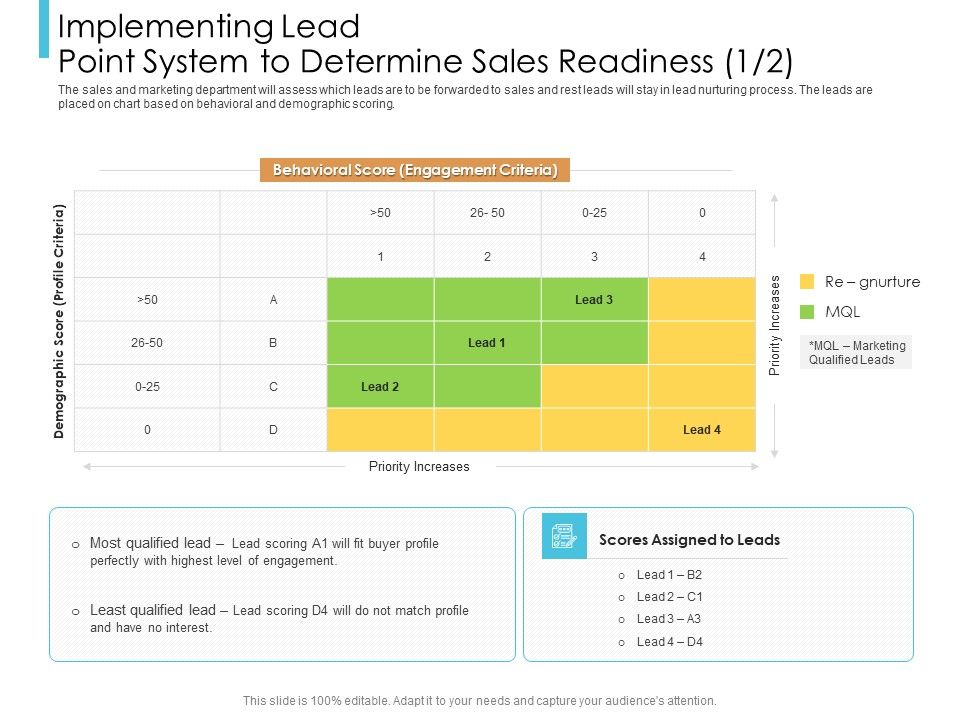This screenshot has width=960, height=720.
Task: Click the Least qualified lead bullet text
Action: 279,619
